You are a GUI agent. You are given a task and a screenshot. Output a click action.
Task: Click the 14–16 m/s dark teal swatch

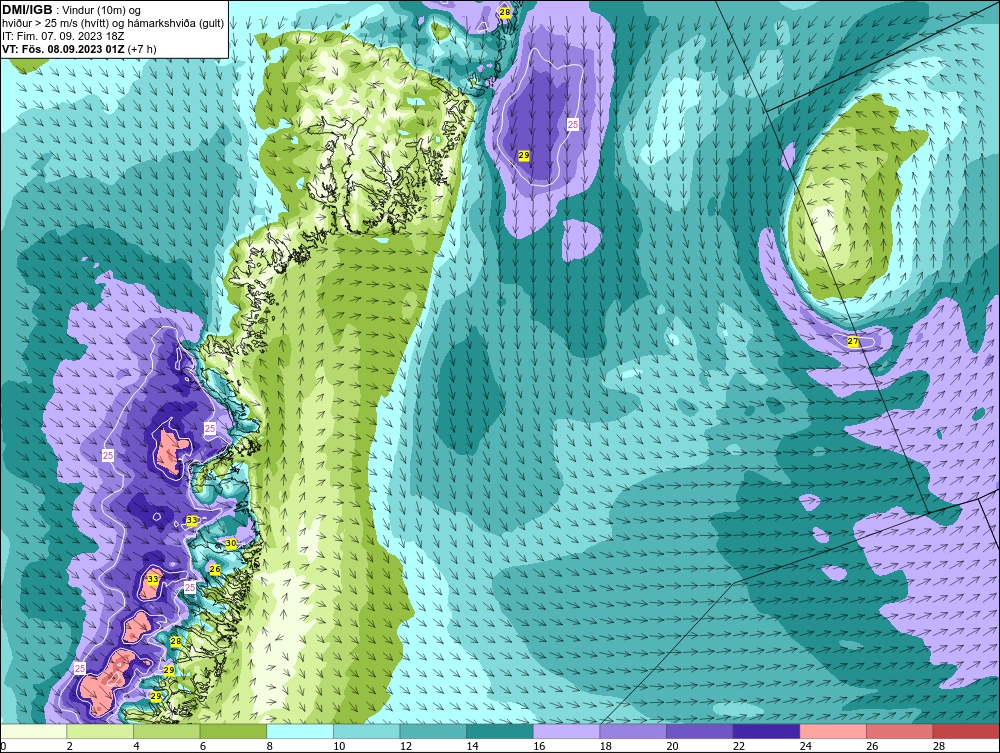tap(500, 731)
